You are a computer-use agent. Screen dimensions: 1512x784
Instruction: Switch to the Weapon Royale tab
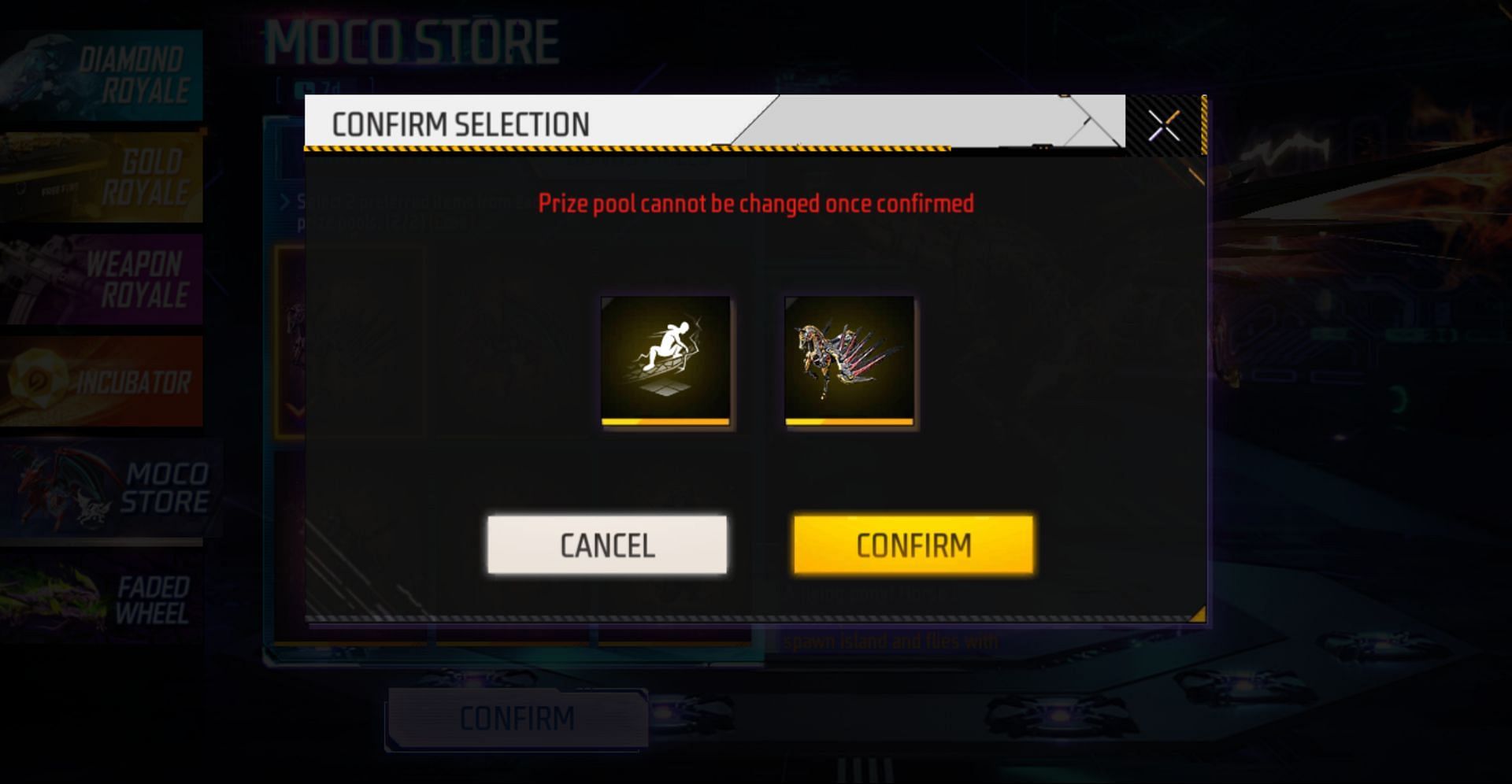tap(101, 279)
